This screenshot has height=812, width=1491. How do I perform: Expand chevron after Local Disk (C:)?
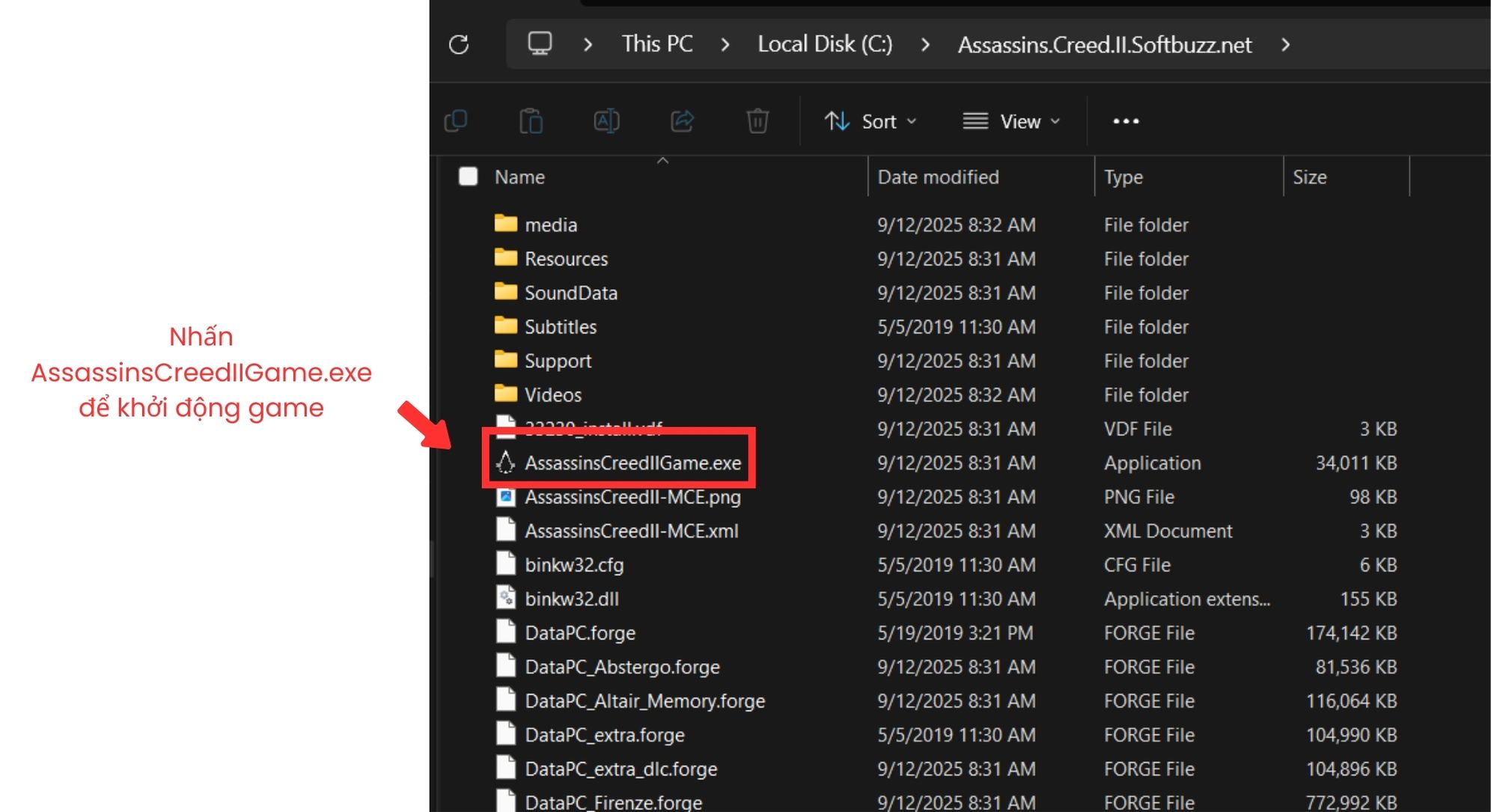tap(925, 45)
